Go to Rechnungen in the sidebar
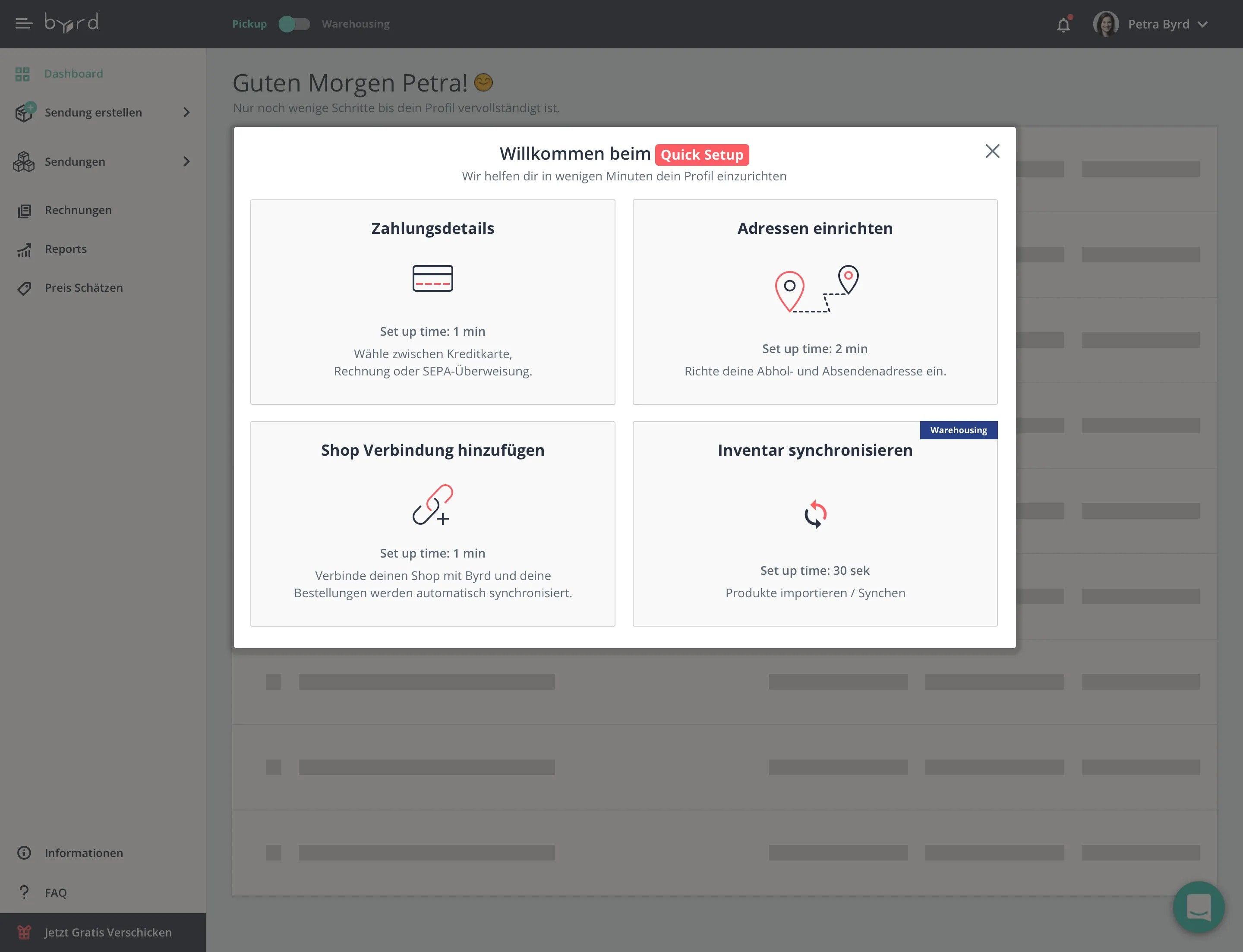The height and width of the screenshot is (952, 1243). click(78, 210)
